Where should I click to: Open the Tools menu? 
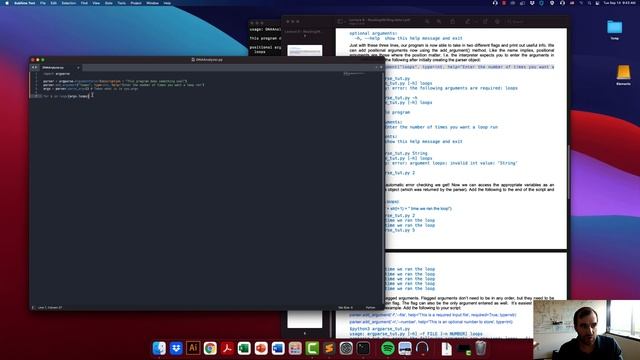(122, 3)
